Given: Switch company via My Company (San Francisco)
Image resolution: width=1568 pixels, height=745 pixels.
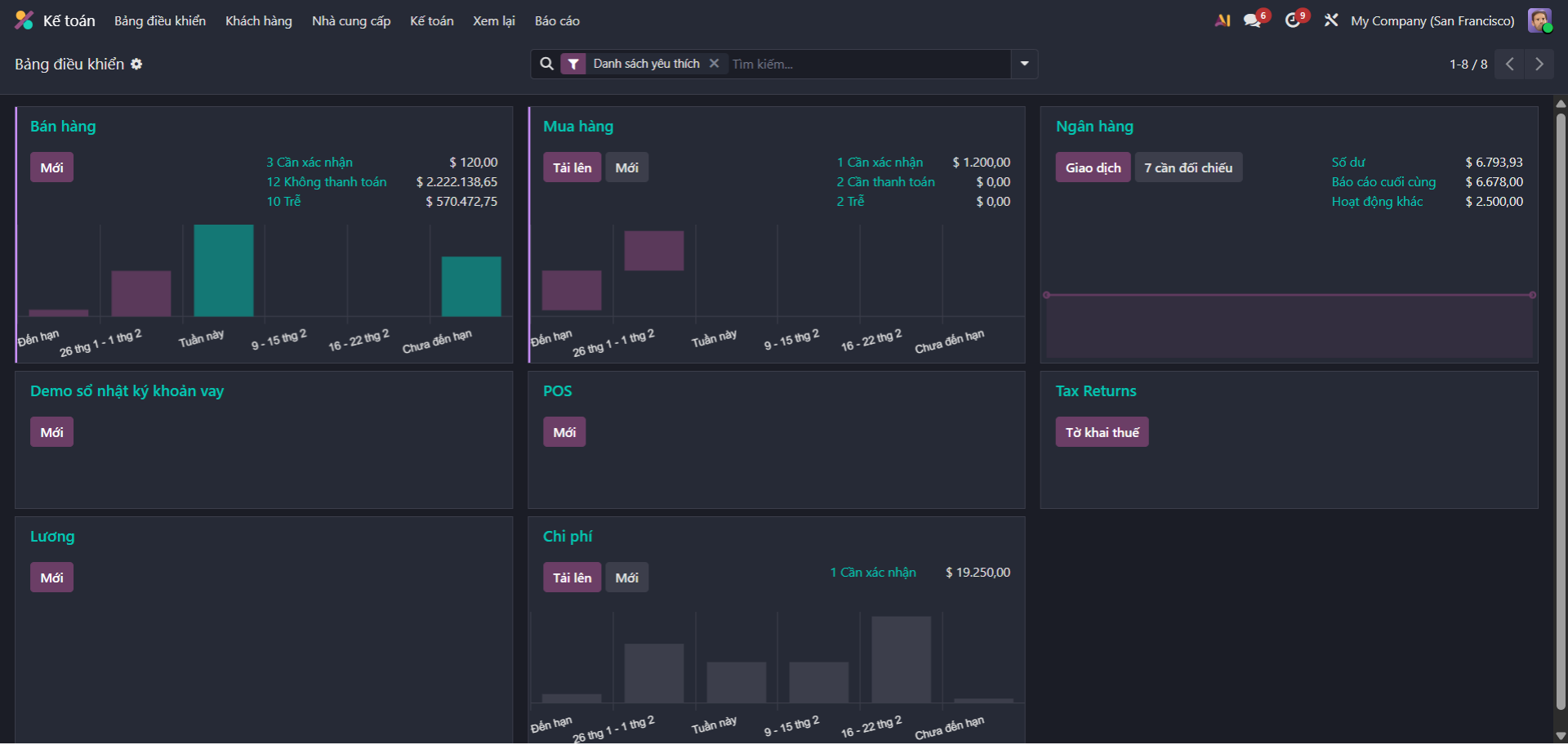Looking at the screenshot, I should point(1432,20).
